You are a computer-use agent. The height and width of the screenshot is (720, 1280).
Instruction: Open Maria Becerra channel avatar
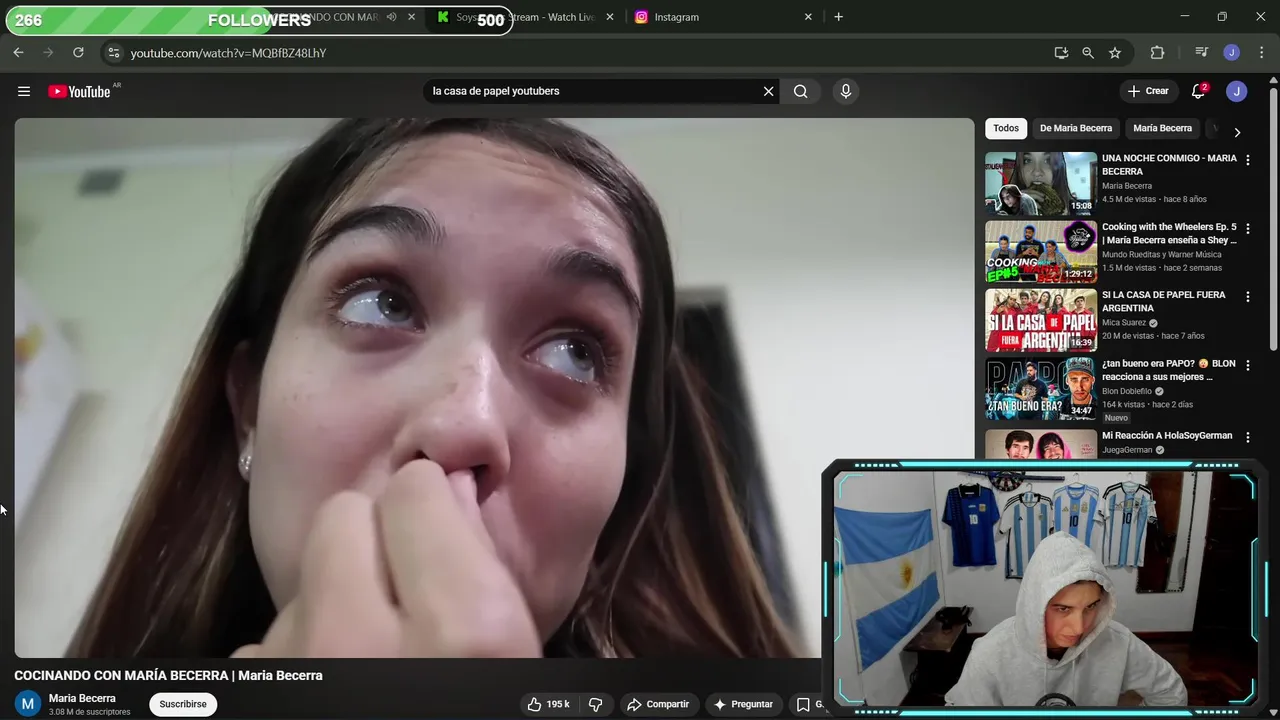pyautogui.click(x=28, y=704)
